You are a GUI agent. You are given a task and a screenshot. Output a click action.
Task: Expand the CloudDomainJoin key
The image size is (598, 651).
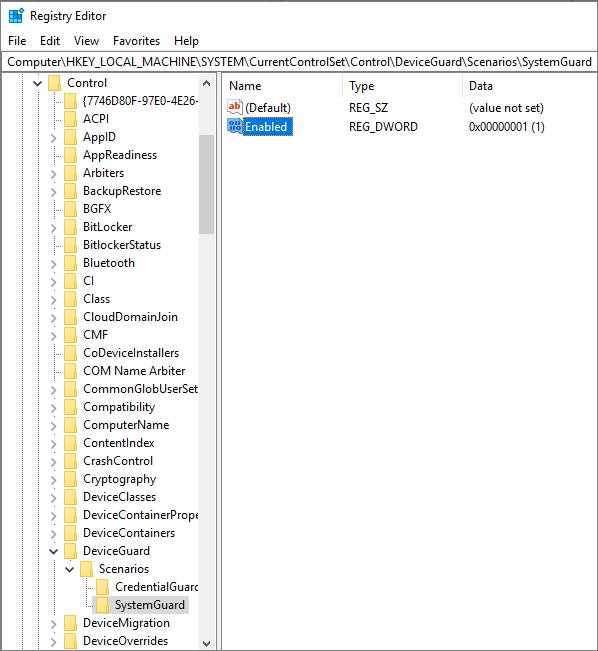click(x=54, y=317)
